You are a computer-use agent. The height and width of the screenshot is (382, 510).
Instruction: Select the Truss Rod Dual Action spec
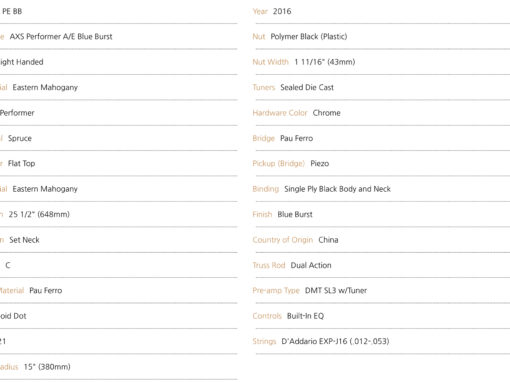[292, 265]
